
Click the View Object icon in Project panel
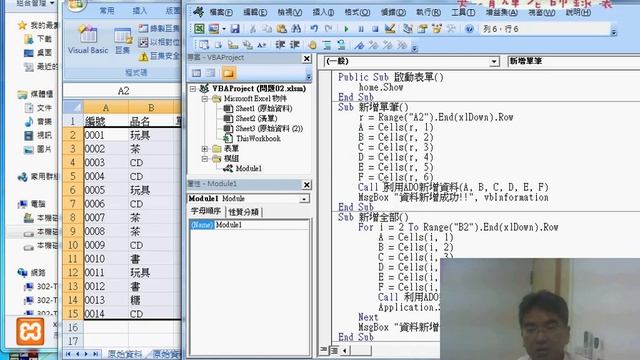click(x=211, y=73)
